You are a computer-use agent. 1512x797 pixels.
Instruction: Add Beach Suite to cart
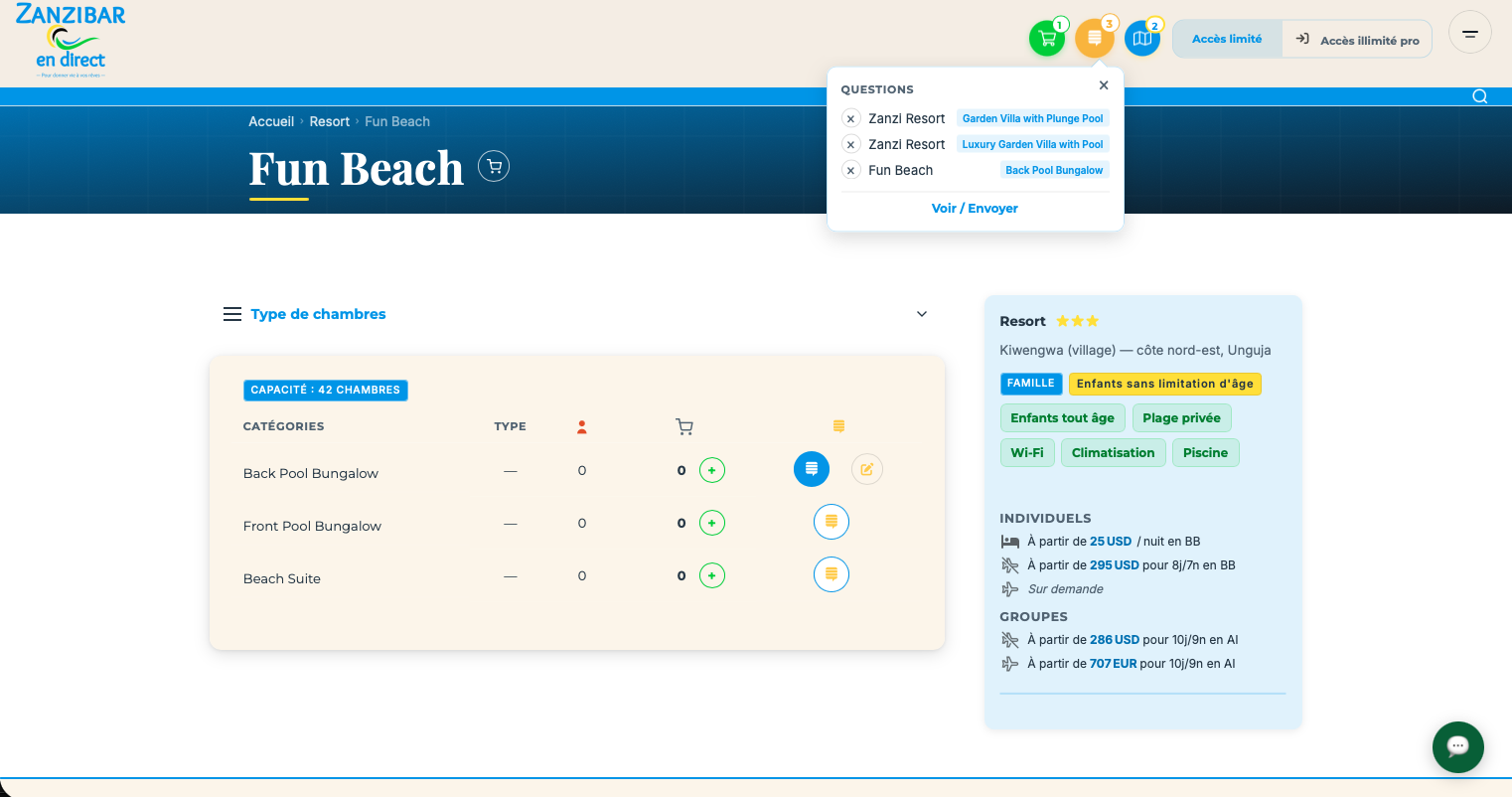click(712, 575)
